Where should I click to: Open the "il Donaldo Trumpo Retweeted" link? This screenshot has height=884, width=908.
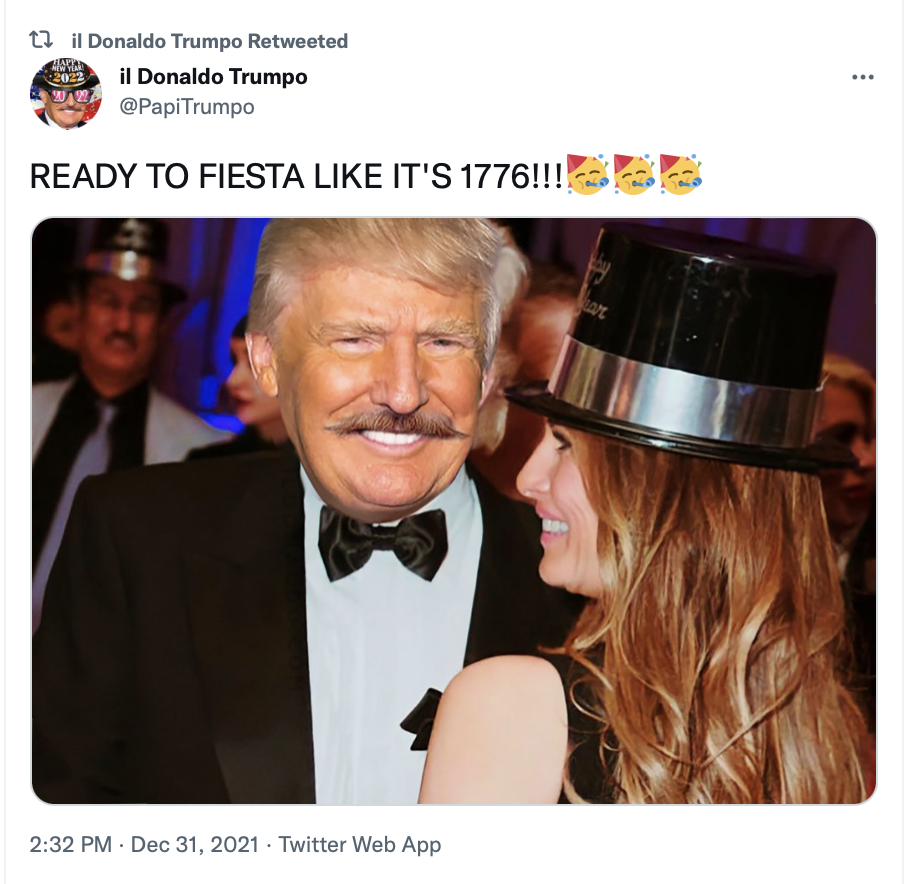tap(210, 41)
